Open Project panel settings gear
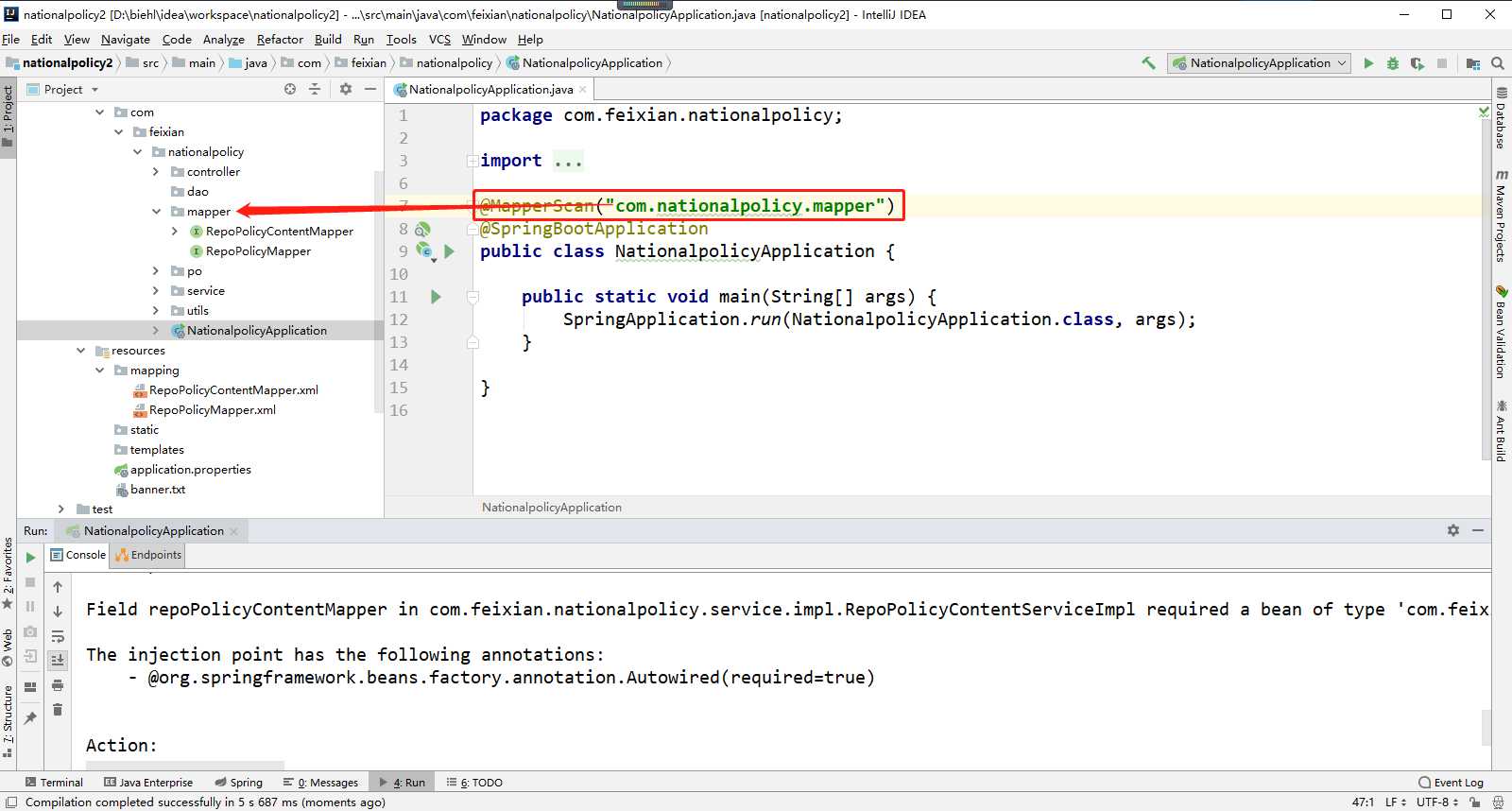 pos(346,89)
